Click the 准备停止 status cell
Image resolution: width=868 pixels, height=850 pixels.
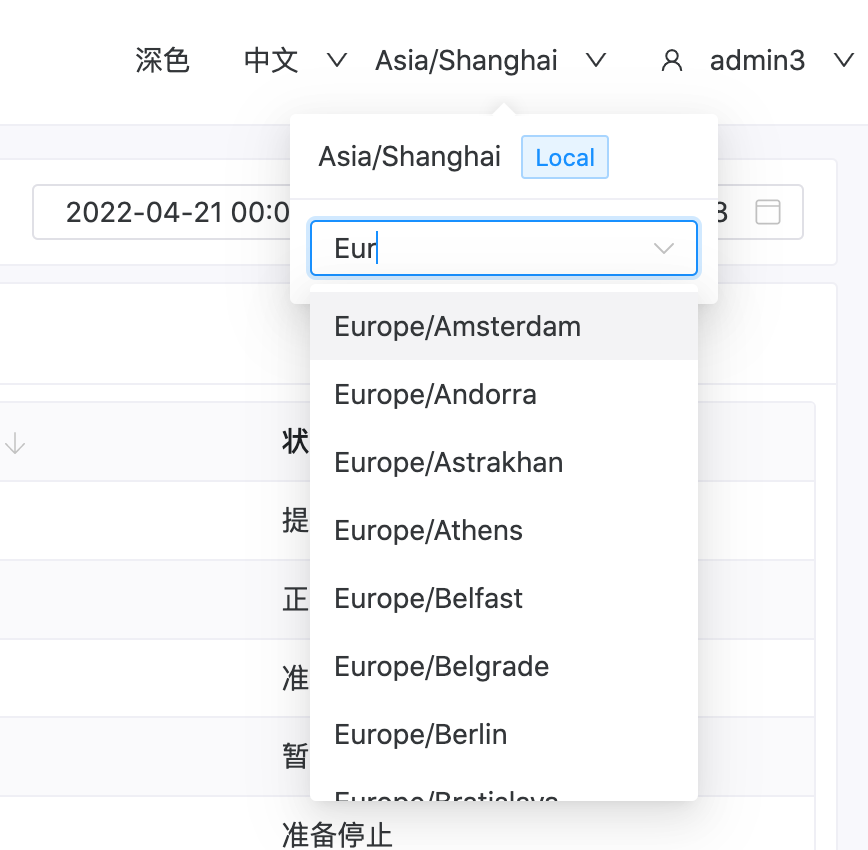tap(337, 834)
